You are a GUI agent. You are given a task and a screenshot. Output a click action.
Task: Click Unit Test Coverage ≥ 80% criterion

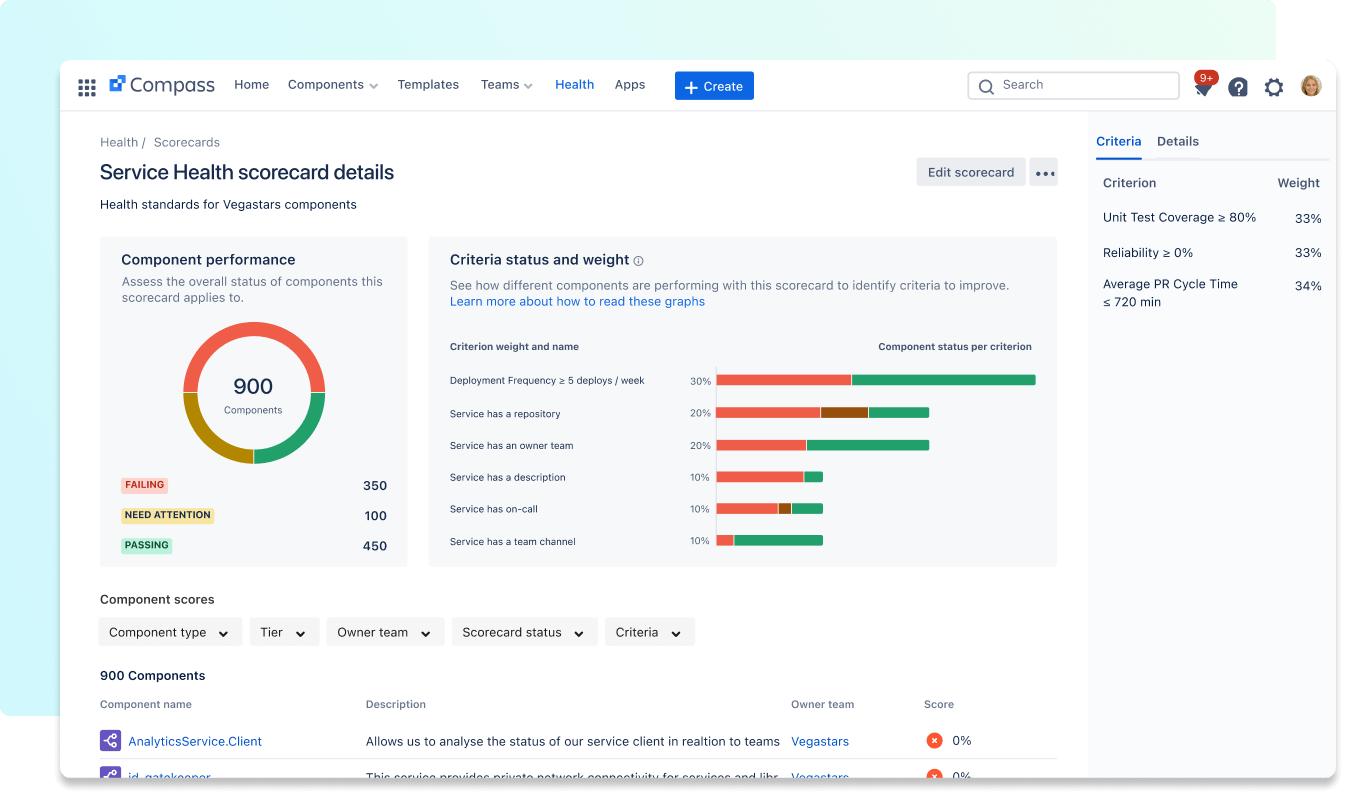(x=1180, y=218)
